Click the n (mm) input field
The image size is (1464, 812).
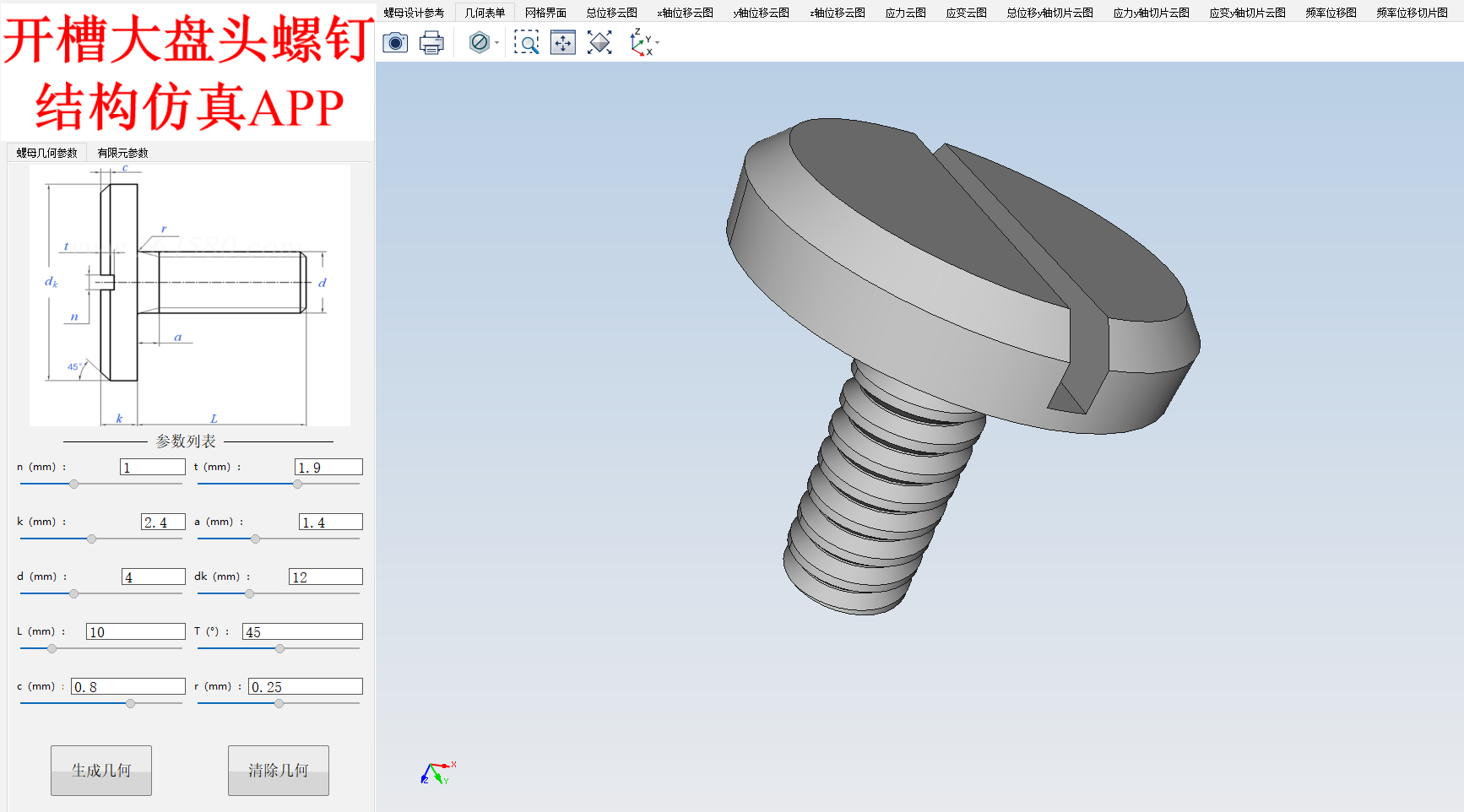click(x=153, y=467)
